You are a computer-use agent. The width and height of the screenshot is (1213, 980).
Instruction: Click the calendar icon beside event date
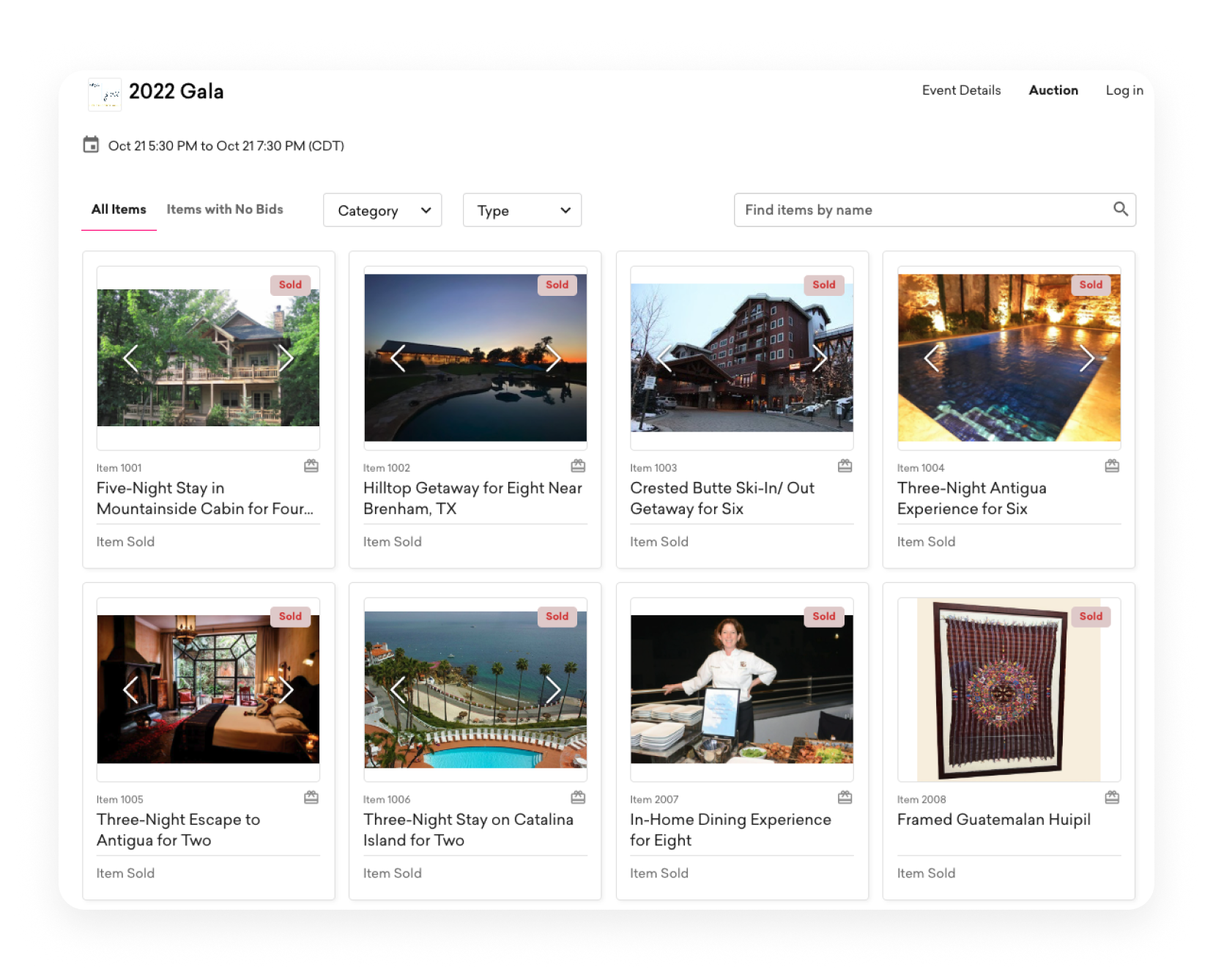(x=91, y=145)
